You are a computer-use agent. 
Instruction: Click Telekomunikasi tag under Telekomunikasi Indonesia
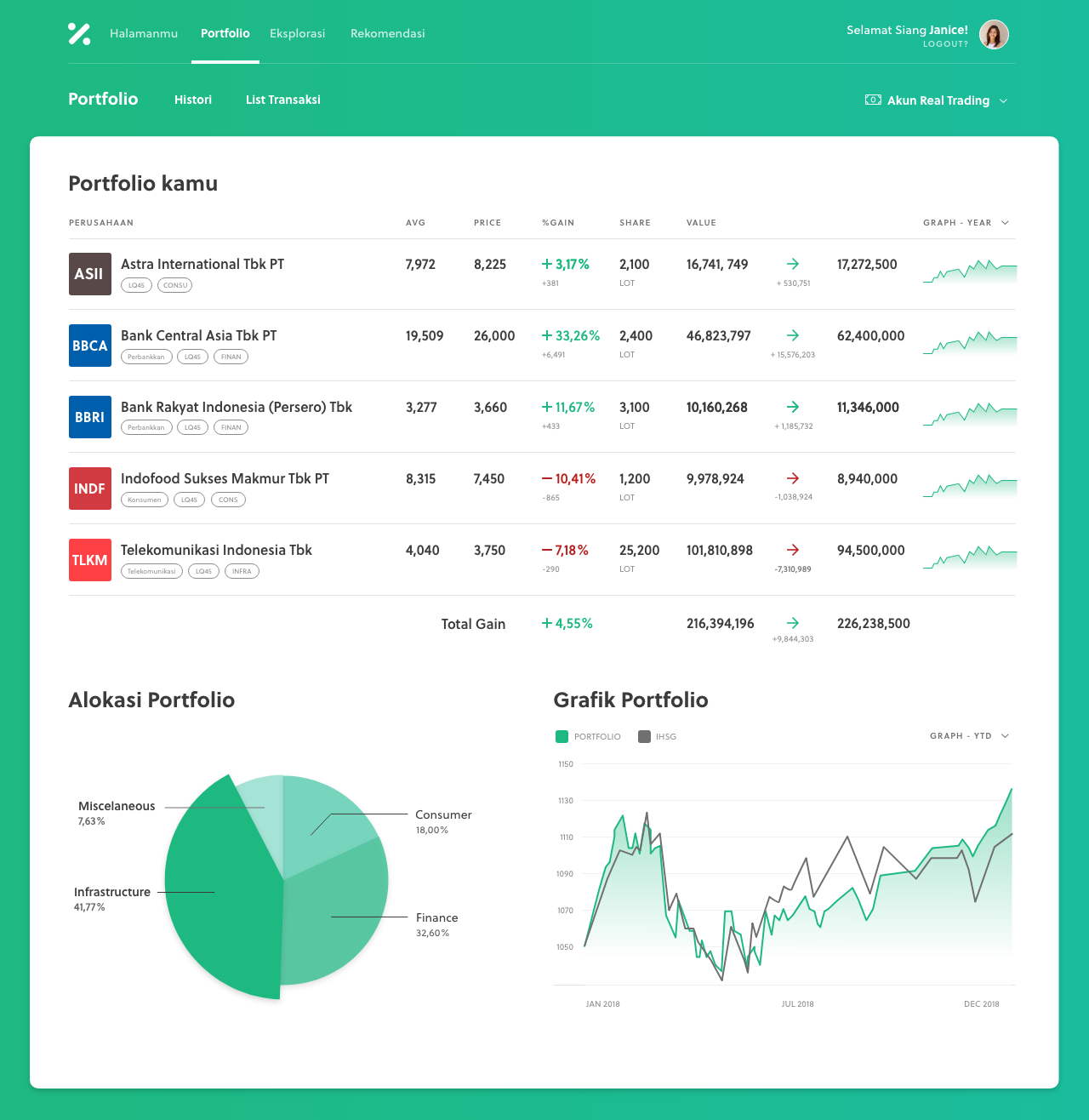(x=151, y=571)
